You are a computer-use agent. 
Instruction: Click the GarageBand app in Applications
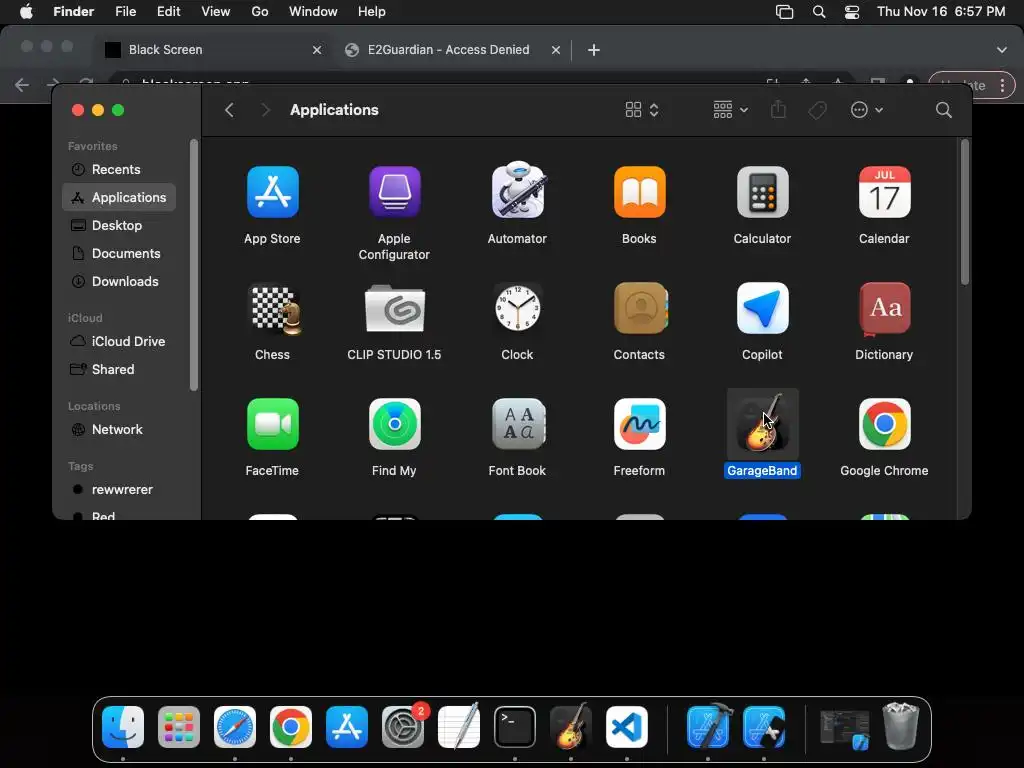pos(762,424)
